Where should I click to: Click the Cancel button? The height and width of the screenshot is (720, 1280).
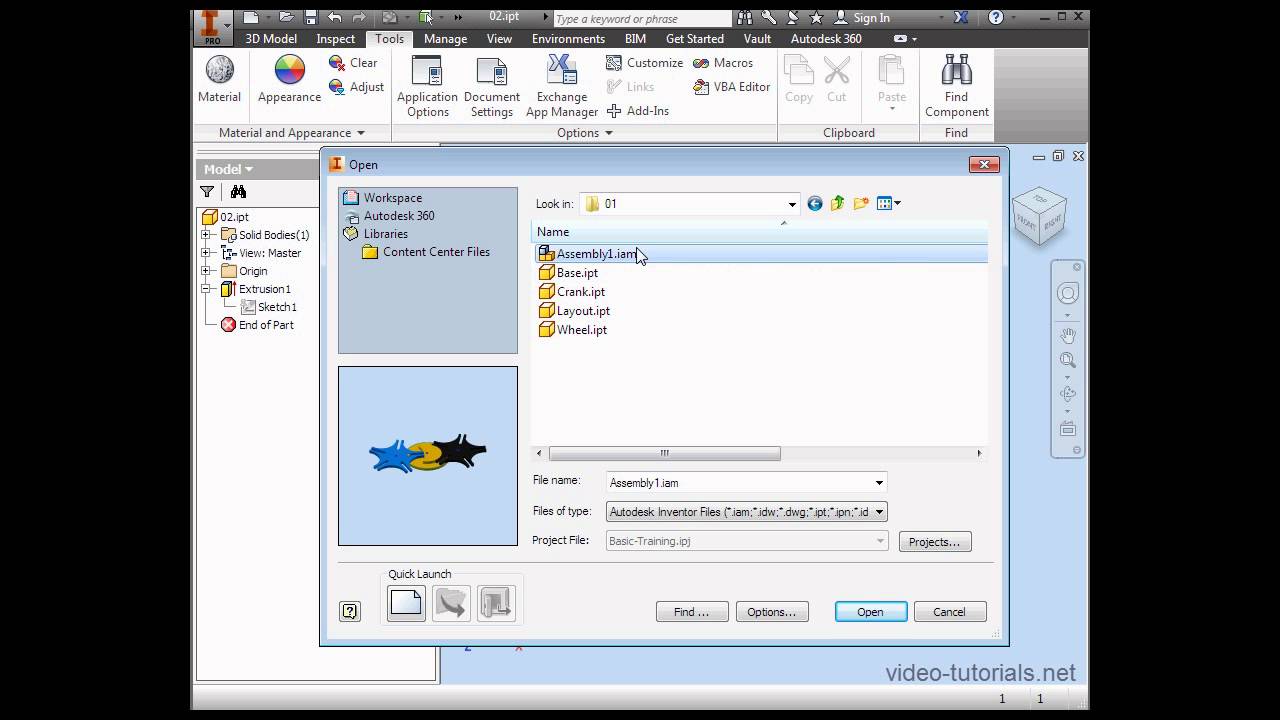[949, 612]
